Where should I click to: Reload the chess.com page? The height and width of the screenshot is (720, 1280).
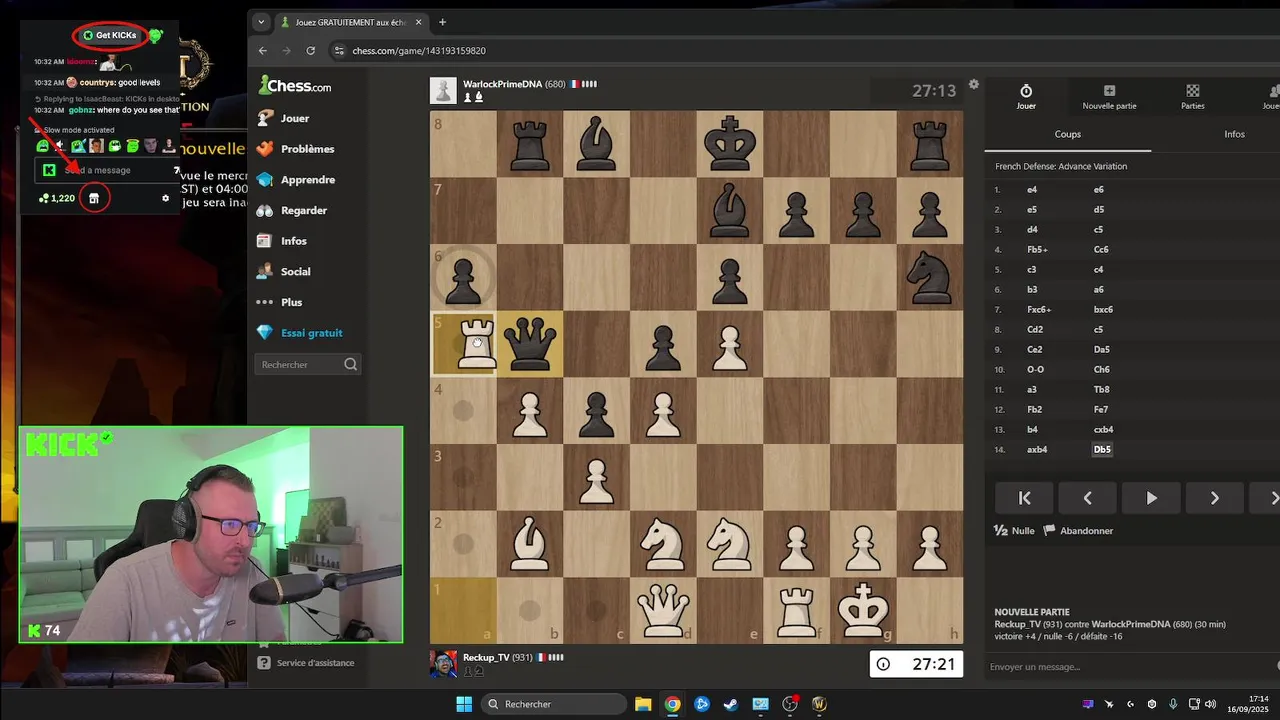pyautogui.click(x=311, y=50)
